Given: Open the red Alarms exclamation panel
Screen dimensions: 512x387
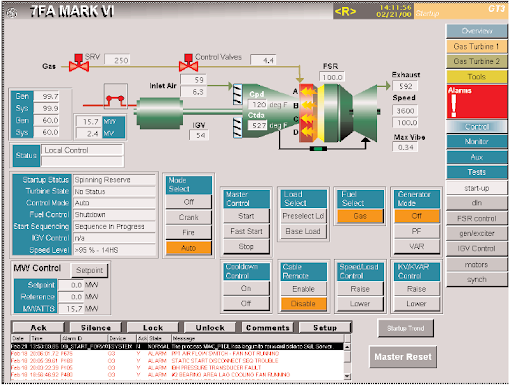Looking at the screenshot, I should (477, 102).
